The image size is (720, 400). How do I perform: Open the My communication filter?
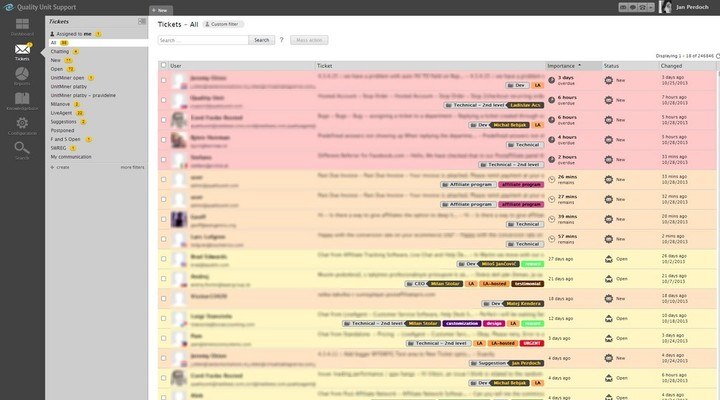point(71,157)
